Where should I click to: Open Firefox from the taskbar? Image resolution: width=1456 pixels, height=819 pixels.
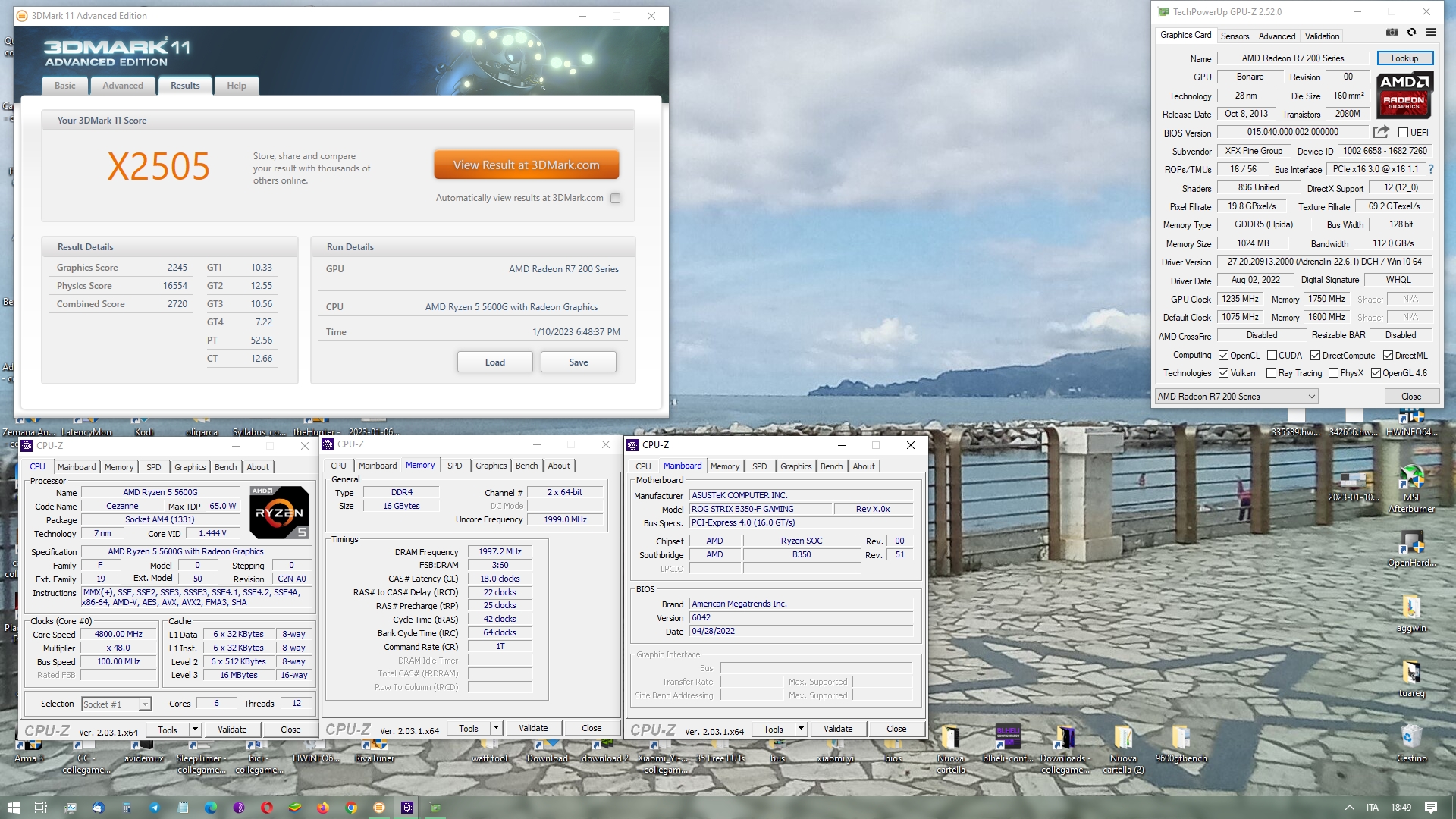pyautogui.click(x=323, y=808)
